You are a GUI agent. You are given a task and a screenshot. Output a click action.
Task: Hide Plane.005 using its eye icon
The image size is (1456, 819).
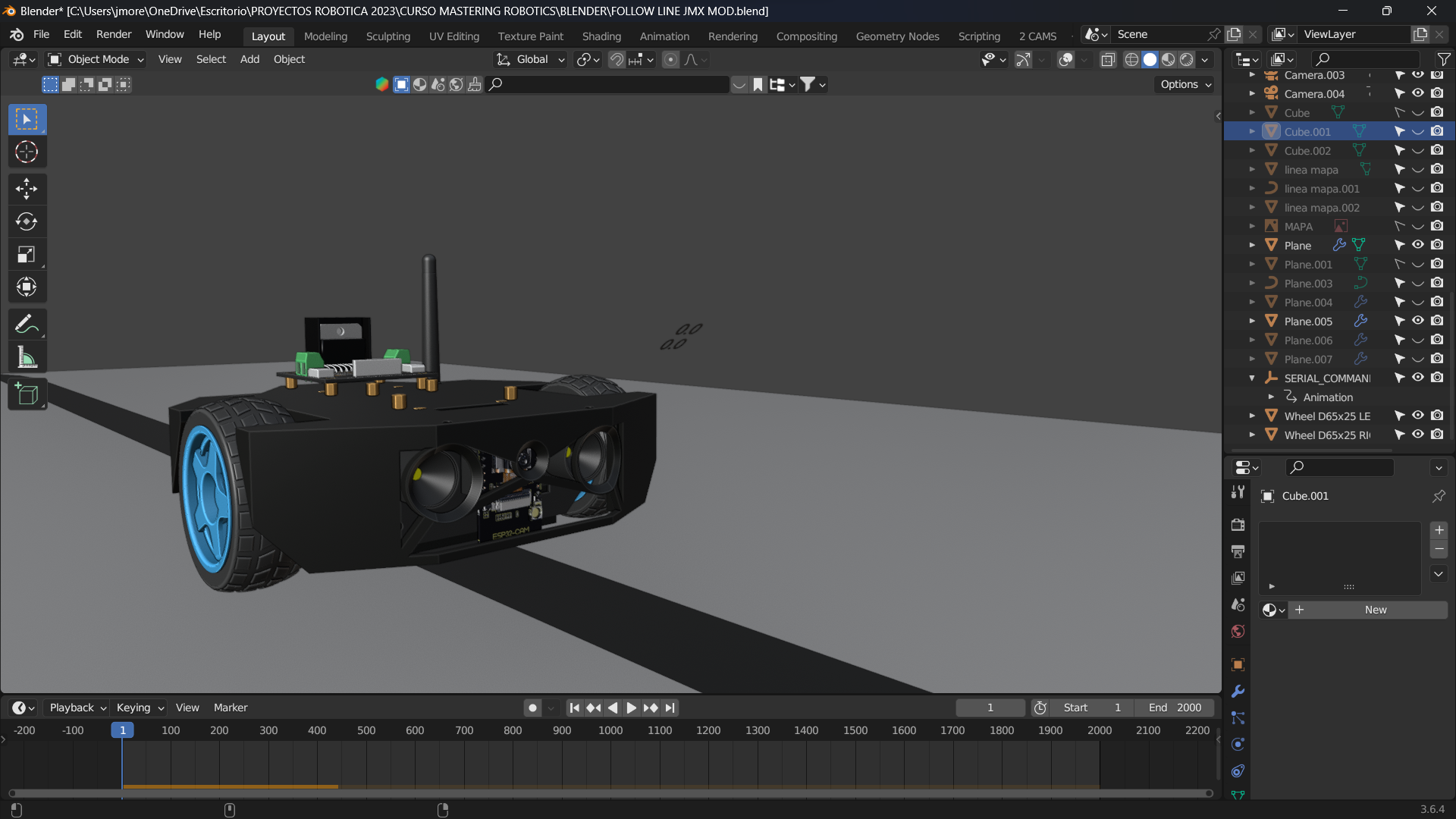point(1417,321)
